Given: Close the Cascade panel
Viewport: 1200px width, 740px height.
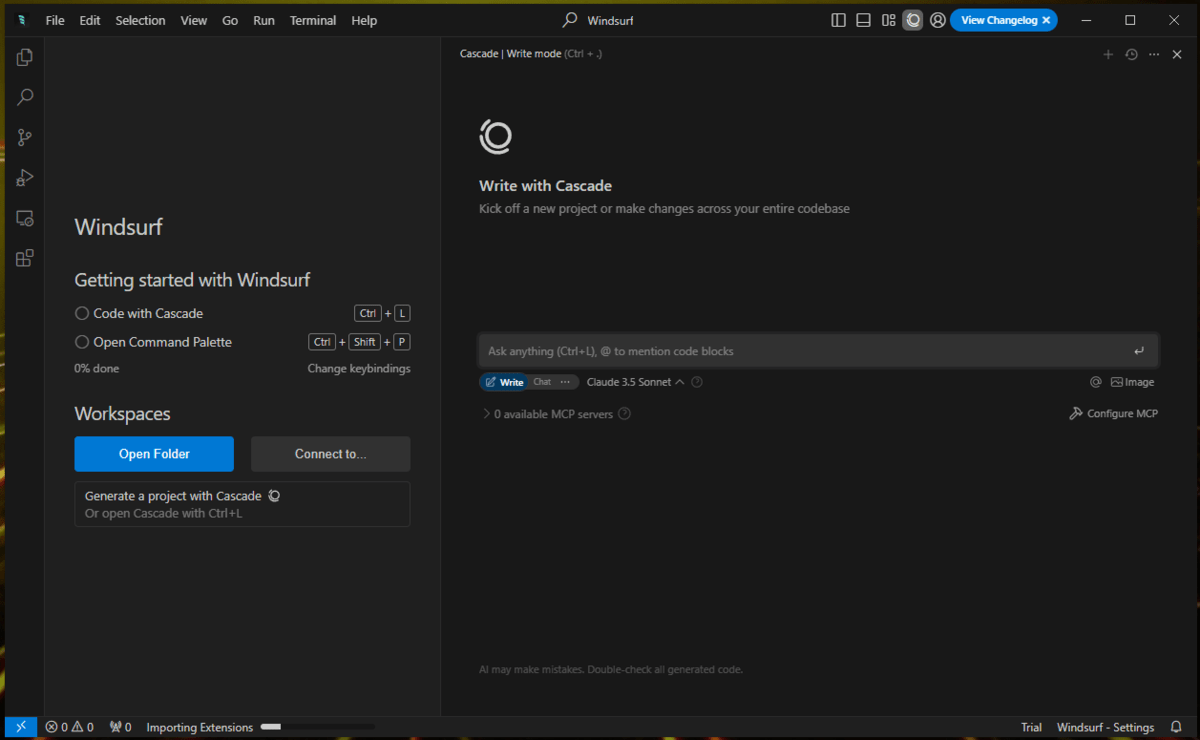Looking at the screenshot, I should coord(1177,54).
